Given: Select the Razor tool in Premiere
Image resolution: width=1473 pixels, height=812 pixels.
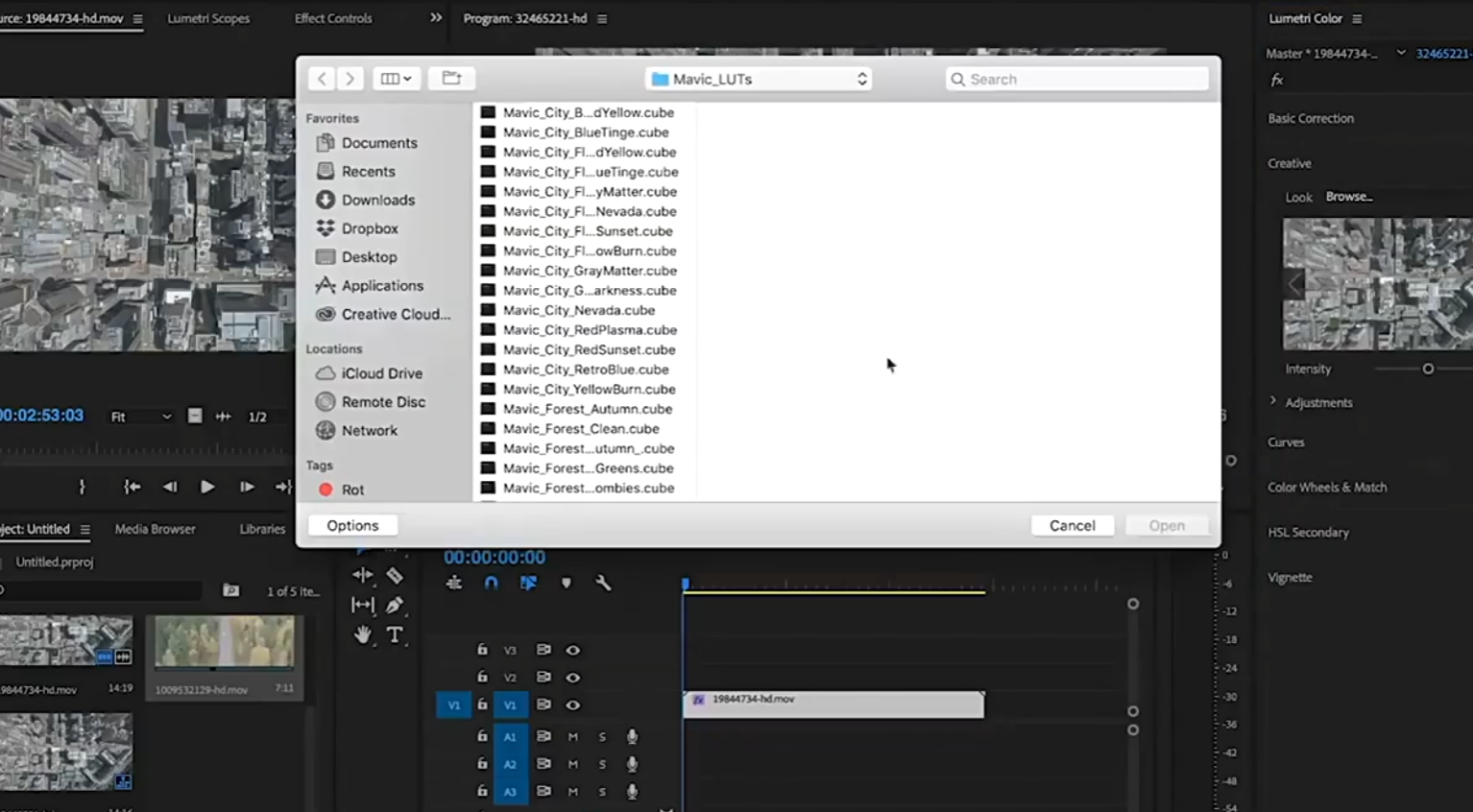Looking at the screenshot, I should click(x=395, y=575).
